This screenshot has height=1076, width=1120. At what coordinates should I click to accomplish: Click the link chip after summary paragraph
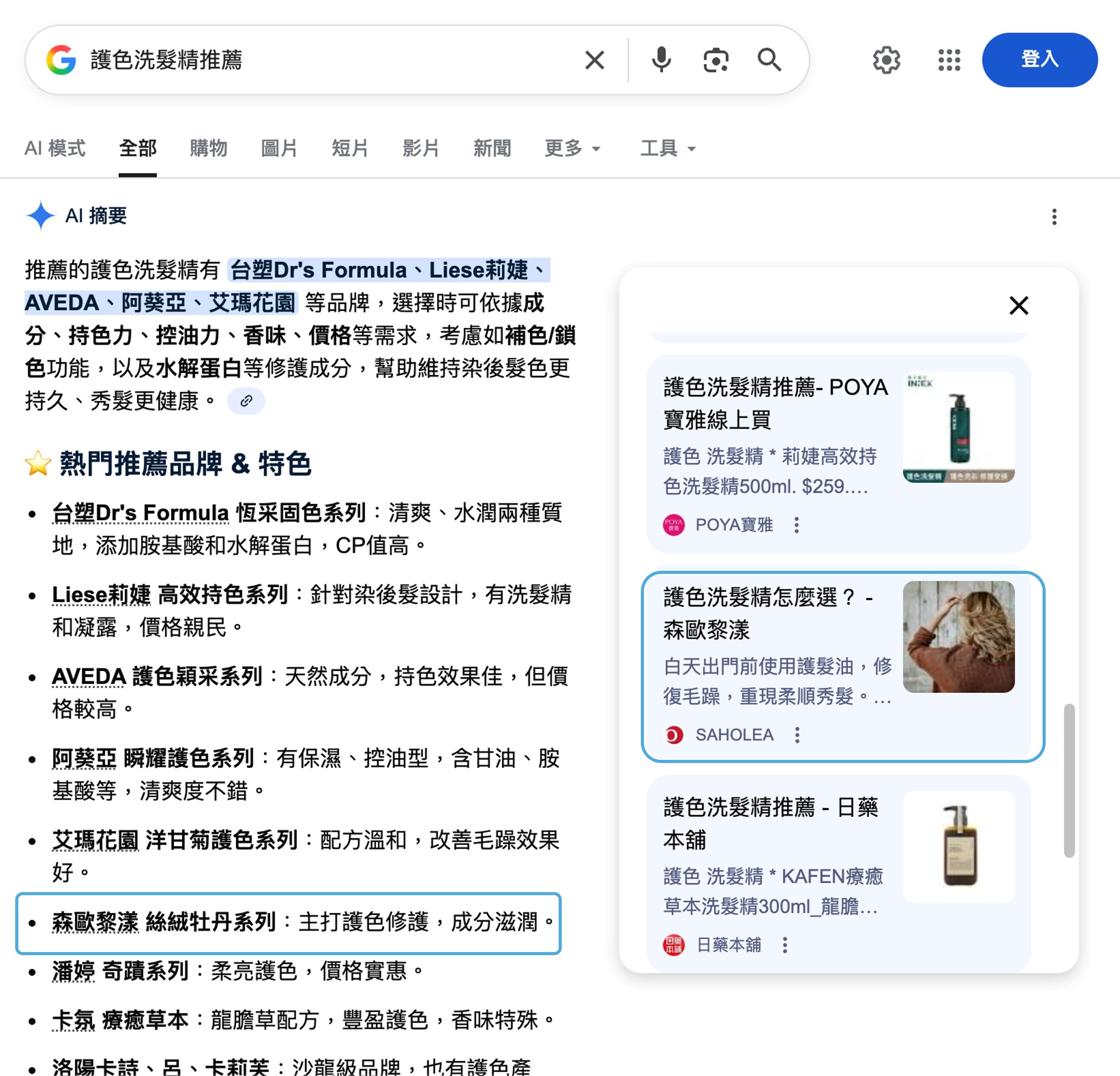(246, 400)
